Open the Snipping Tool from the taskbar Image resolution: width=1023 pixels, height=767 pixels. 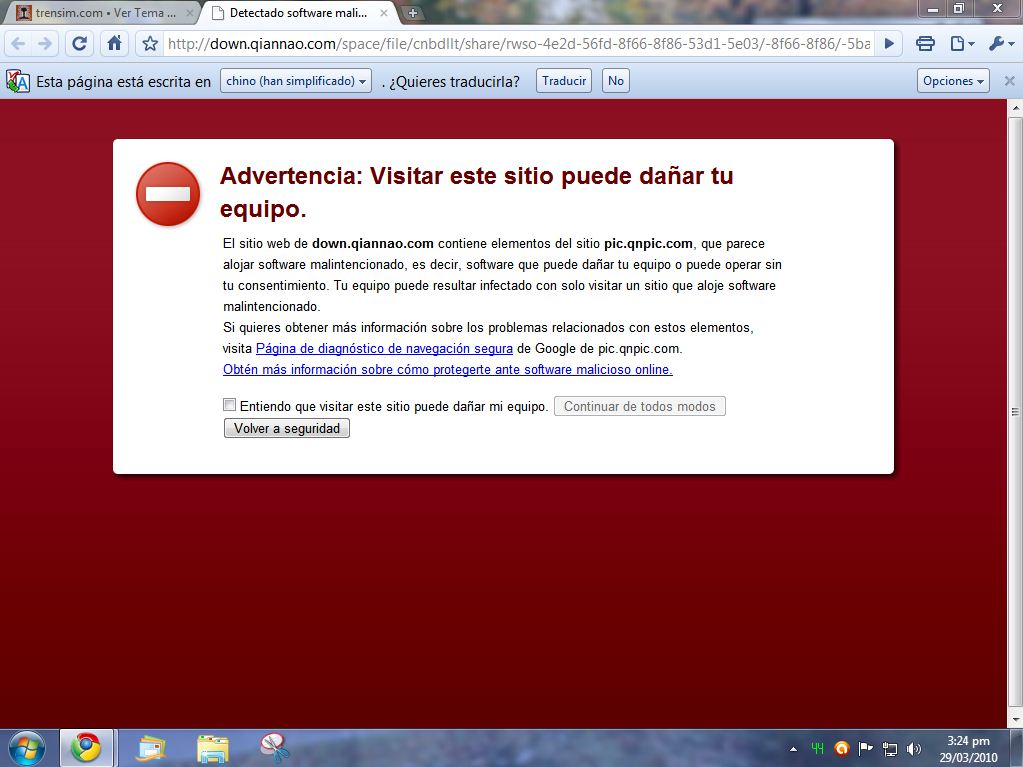coord(274,747)
